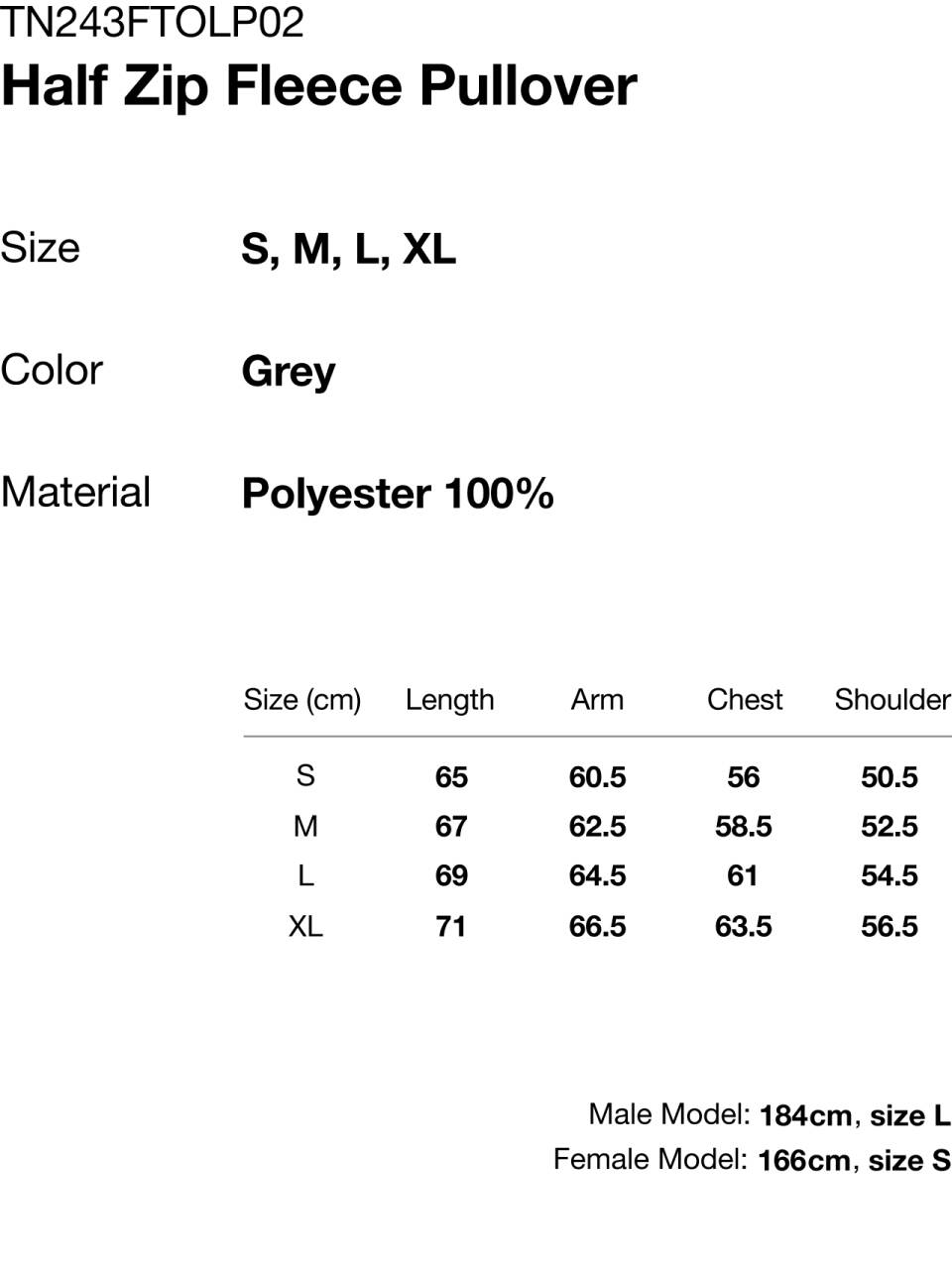Select the S row label
This screenshot has width=952, height=1270.
pos(305,775)
